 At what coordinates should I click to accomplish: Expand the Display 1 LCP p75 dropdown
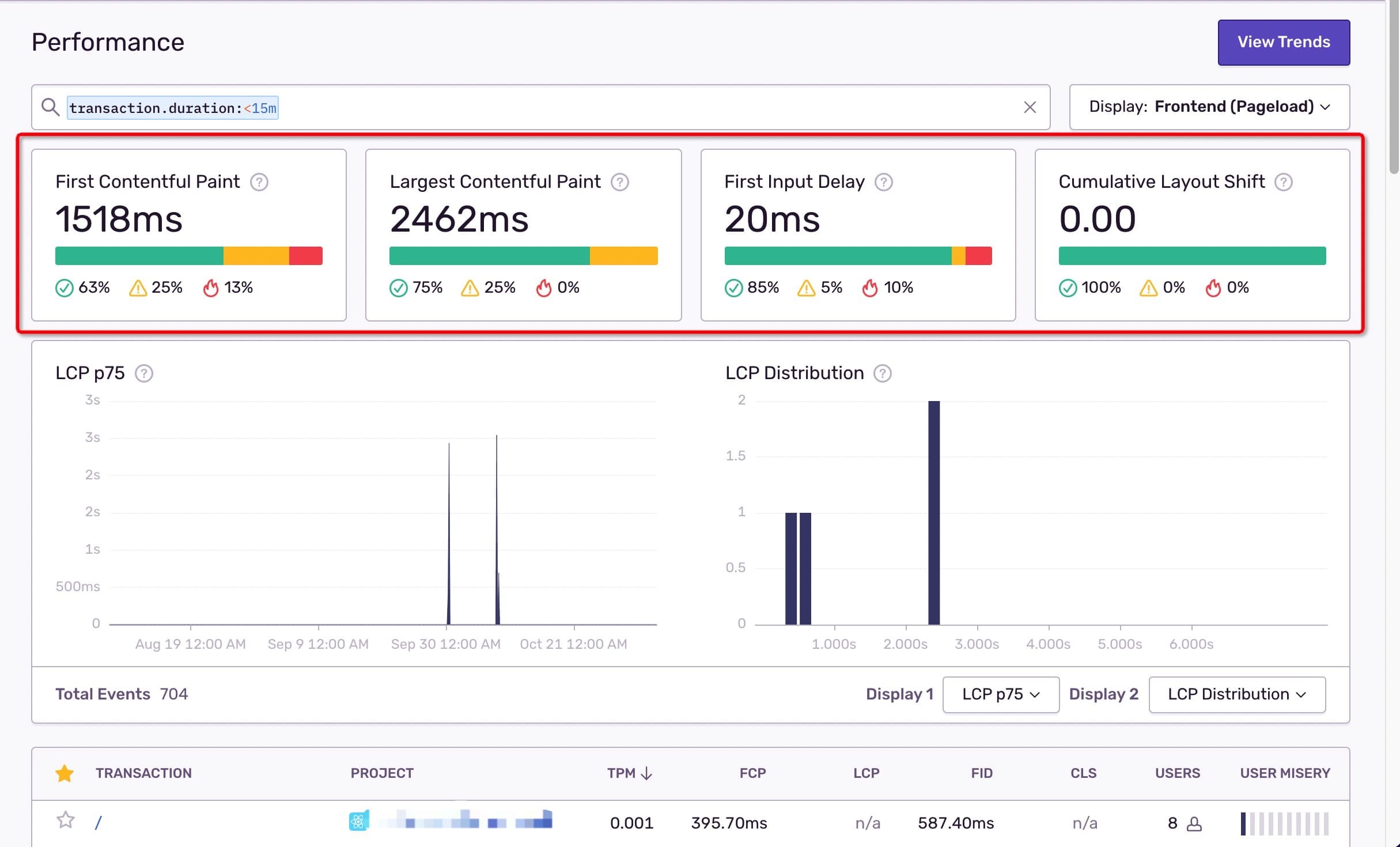click(x=1000, y=694)
